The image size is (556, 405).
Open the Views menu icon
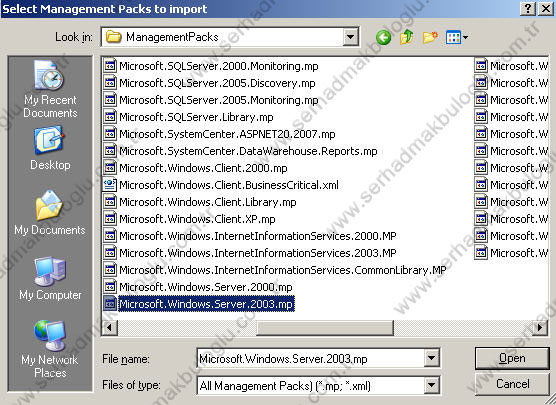(457, 37)
